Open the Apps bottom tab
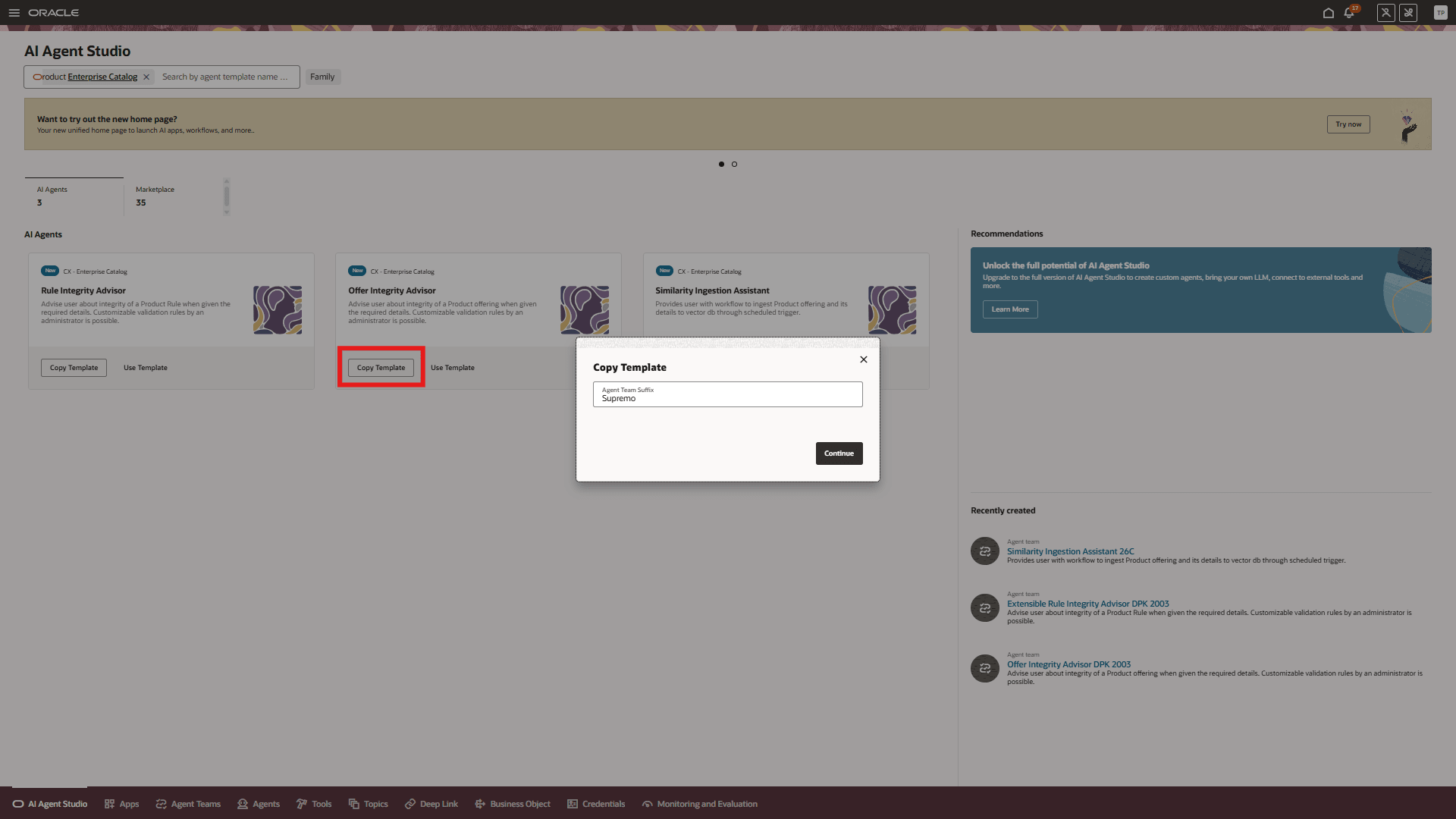 (121, 804)
